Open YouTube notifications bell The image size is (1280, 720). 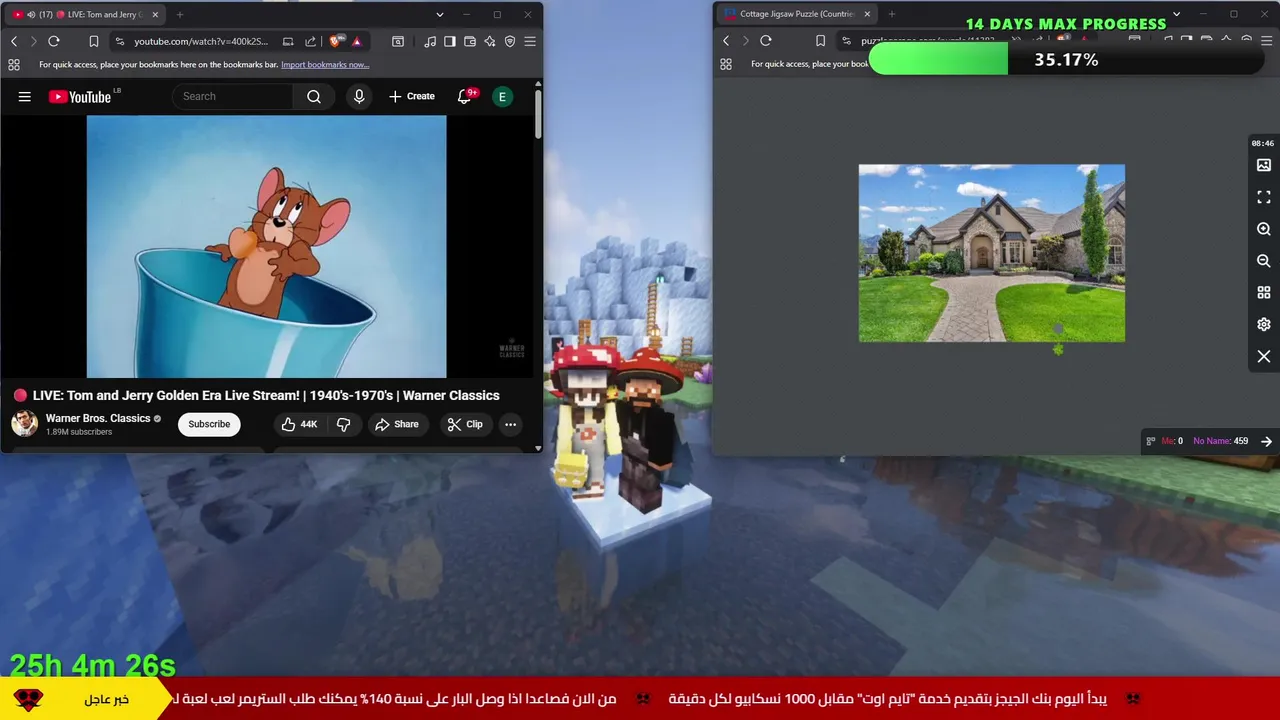(464, 97)
